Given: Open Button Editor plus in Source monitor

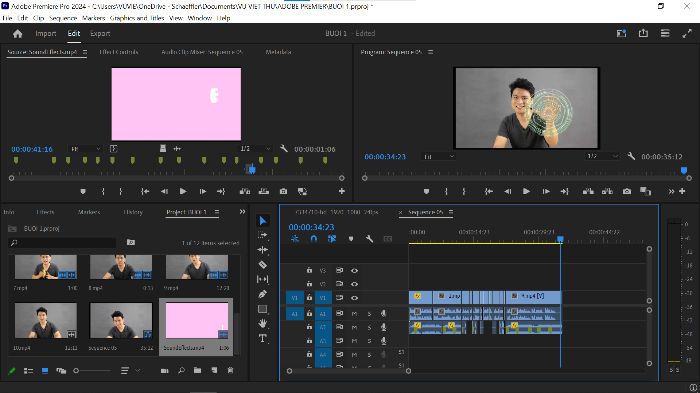Looking at the screenshot, I should click(x=342, y=191).
